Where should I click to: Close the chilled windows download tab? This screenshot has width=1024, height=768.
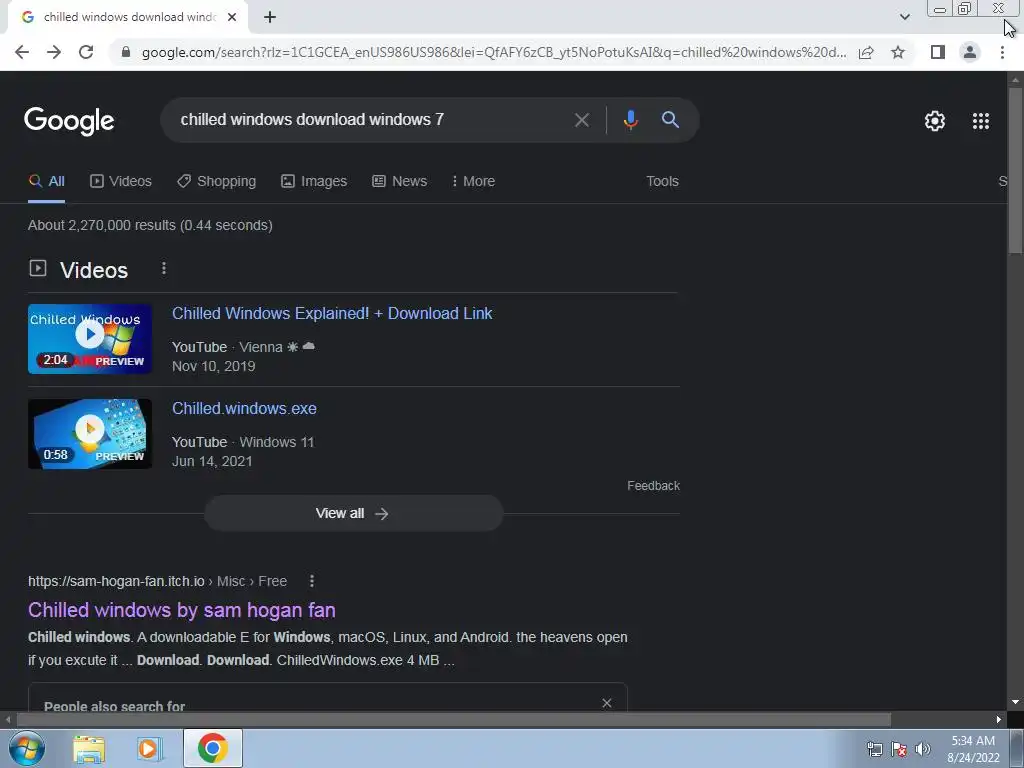[x=232, y=17]
